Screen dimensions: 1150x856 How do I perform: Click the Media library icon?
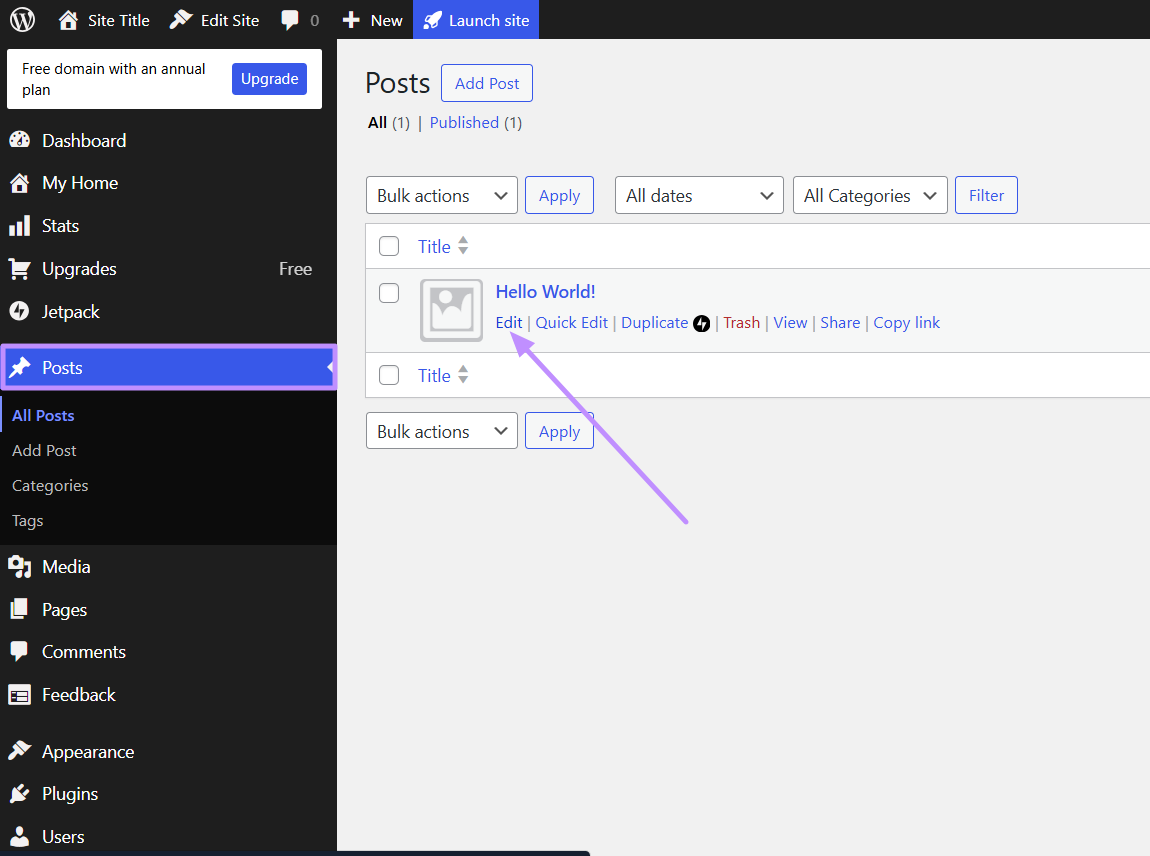coord(20,566)
